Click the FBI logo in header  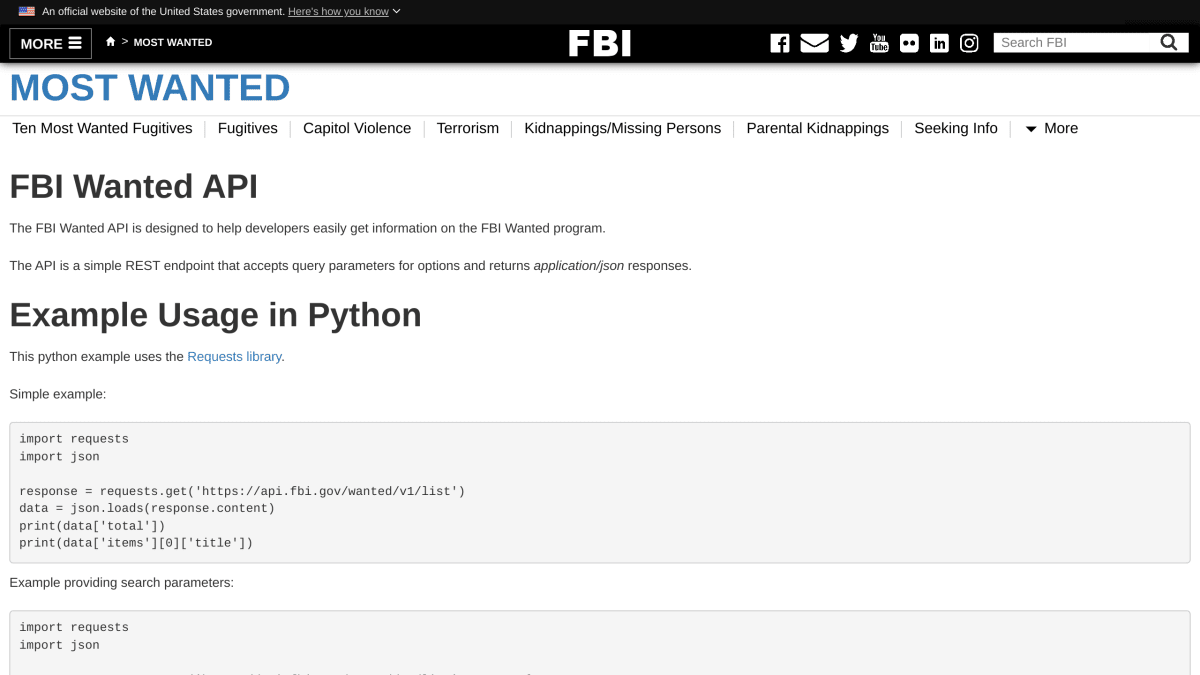[600, 43]
